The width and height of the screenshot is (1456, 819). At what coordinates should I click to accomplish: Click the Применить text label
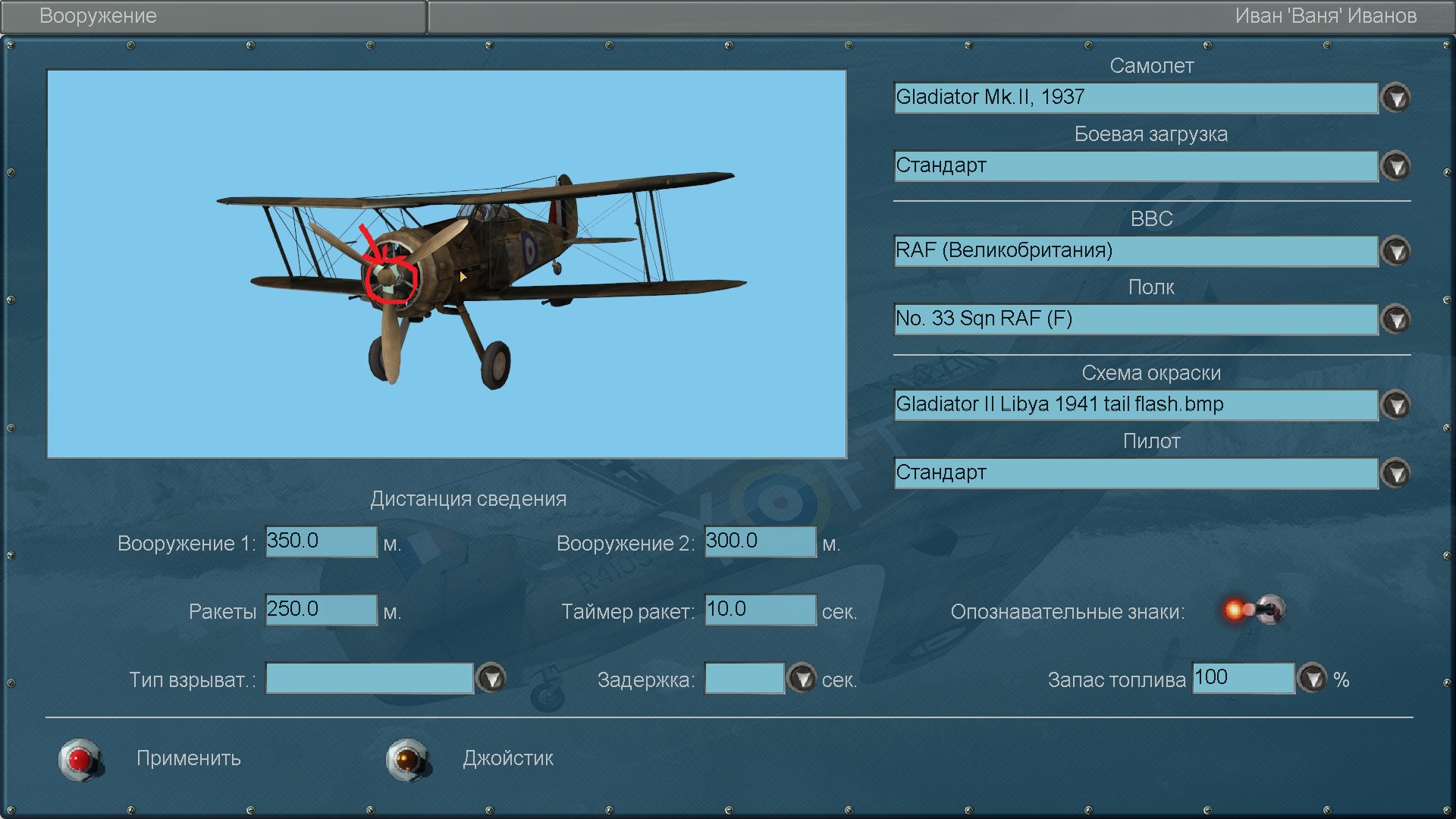click(x=189, y=758)
